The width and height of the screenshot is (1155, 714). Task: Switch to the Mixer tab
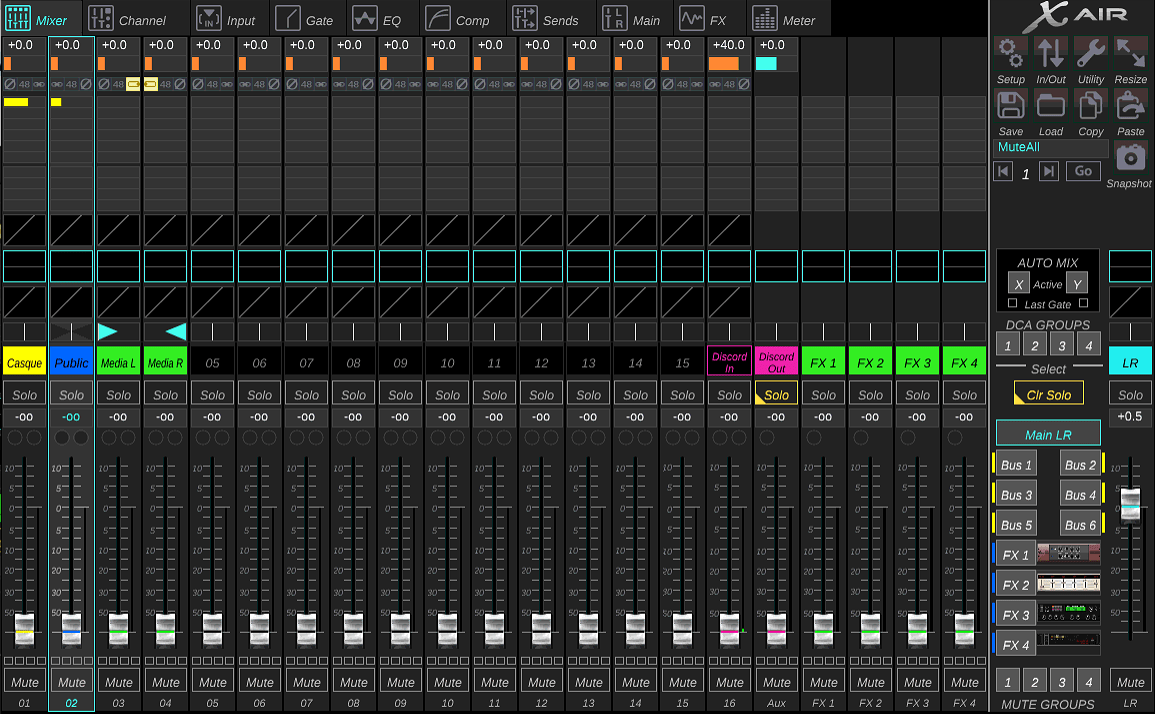pyautogui.click(x=37, y=18)
